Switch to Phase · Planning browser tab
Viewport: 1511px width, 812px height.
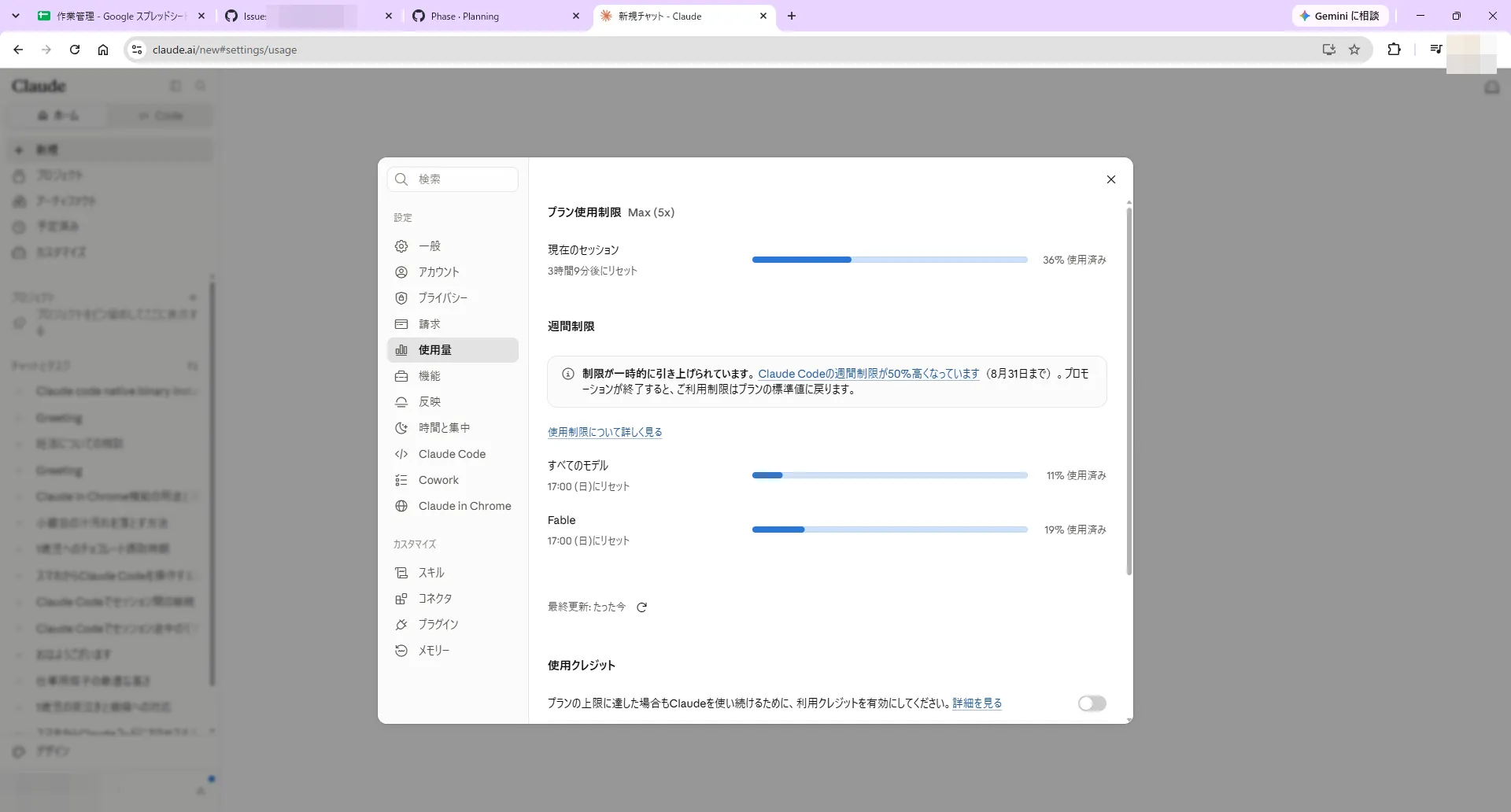click(496, 16)
